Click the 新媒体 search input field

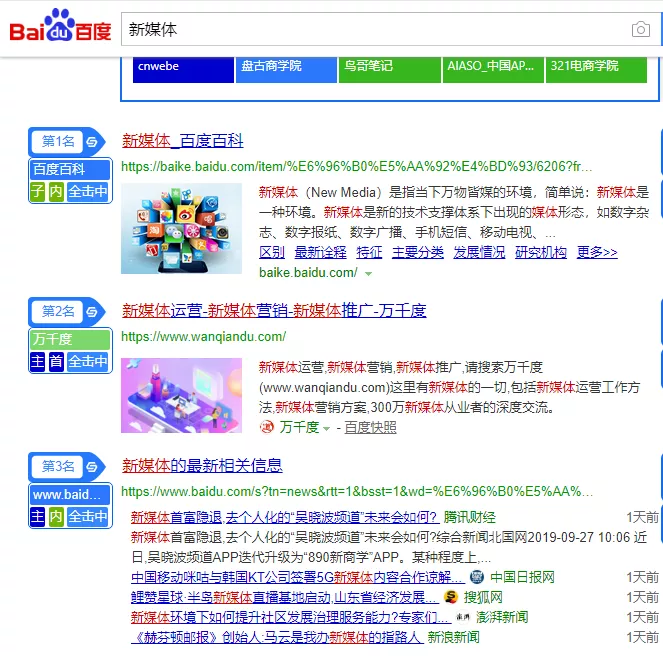(x=374, y=29)
